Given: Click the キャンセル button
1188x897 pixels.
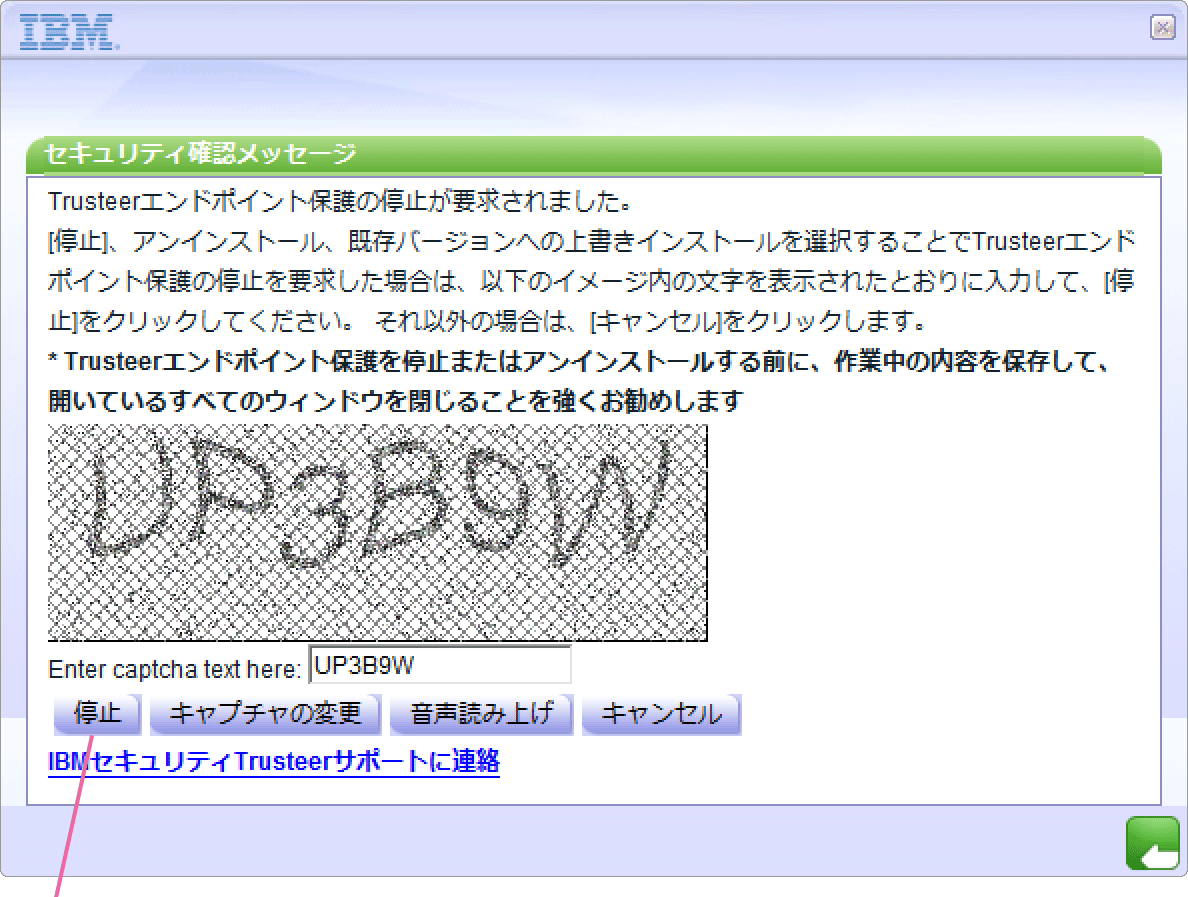Looking at the screenshot, I should coord(661,714).
